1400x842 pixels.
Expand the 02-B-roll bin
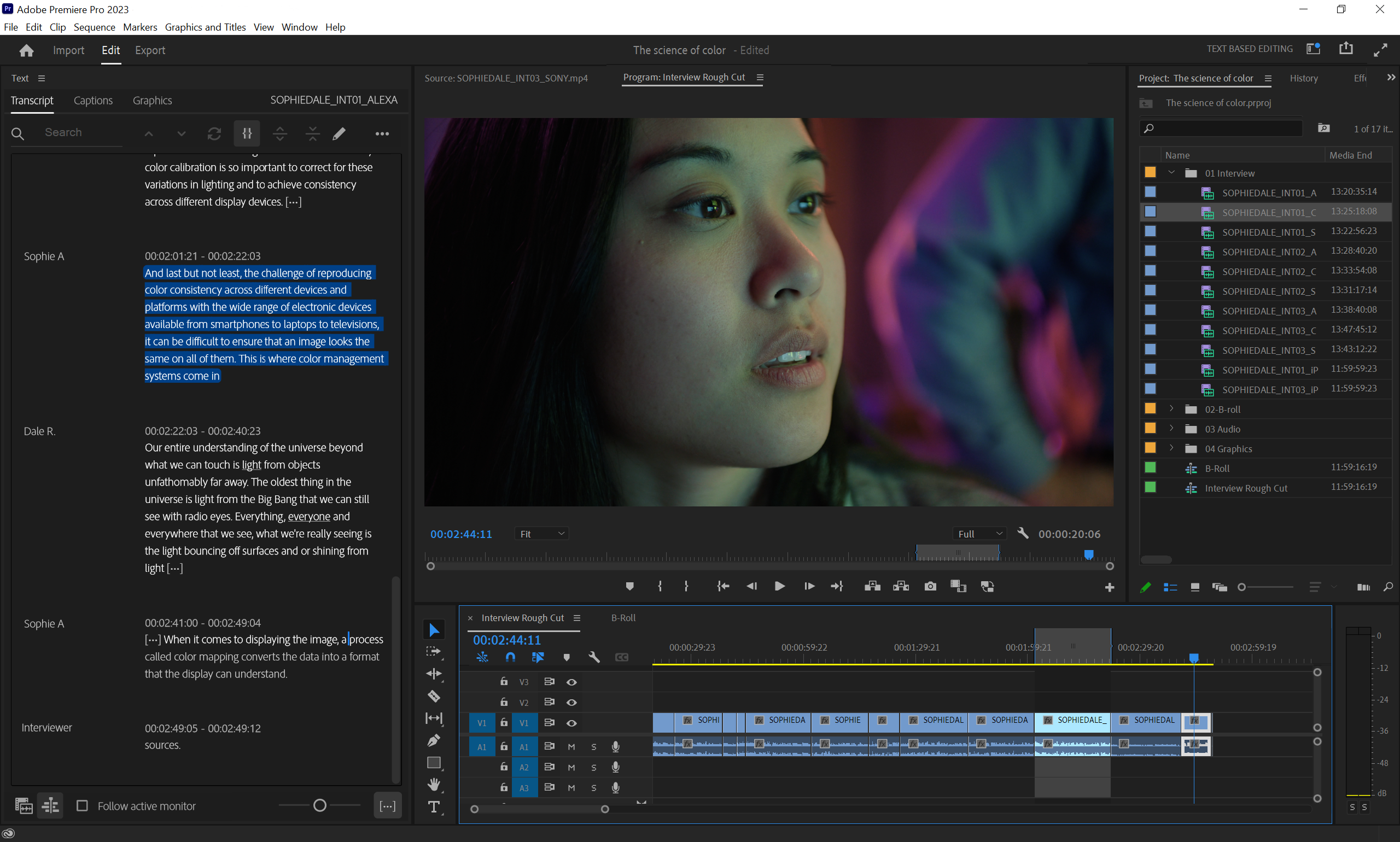pos(1171,408)
